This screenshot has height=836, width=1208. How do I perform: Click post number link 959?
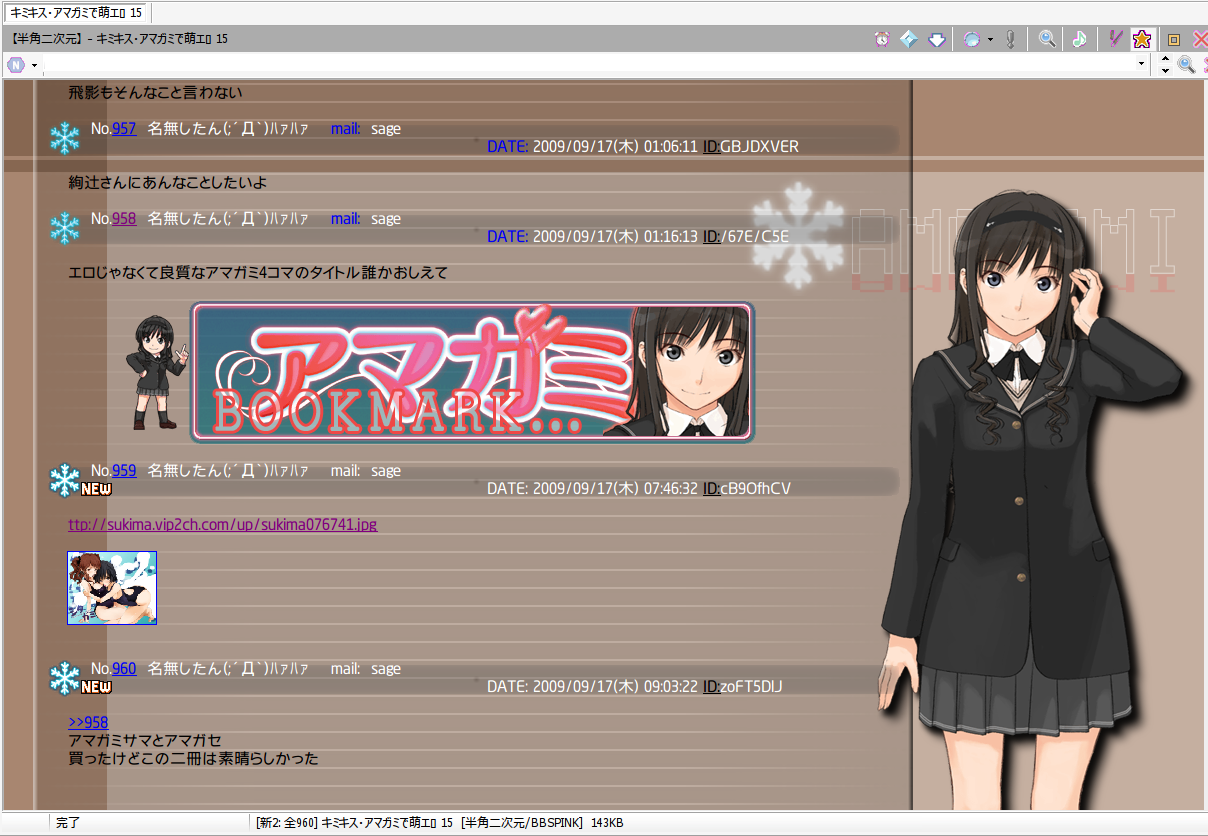tap(124, 471)
